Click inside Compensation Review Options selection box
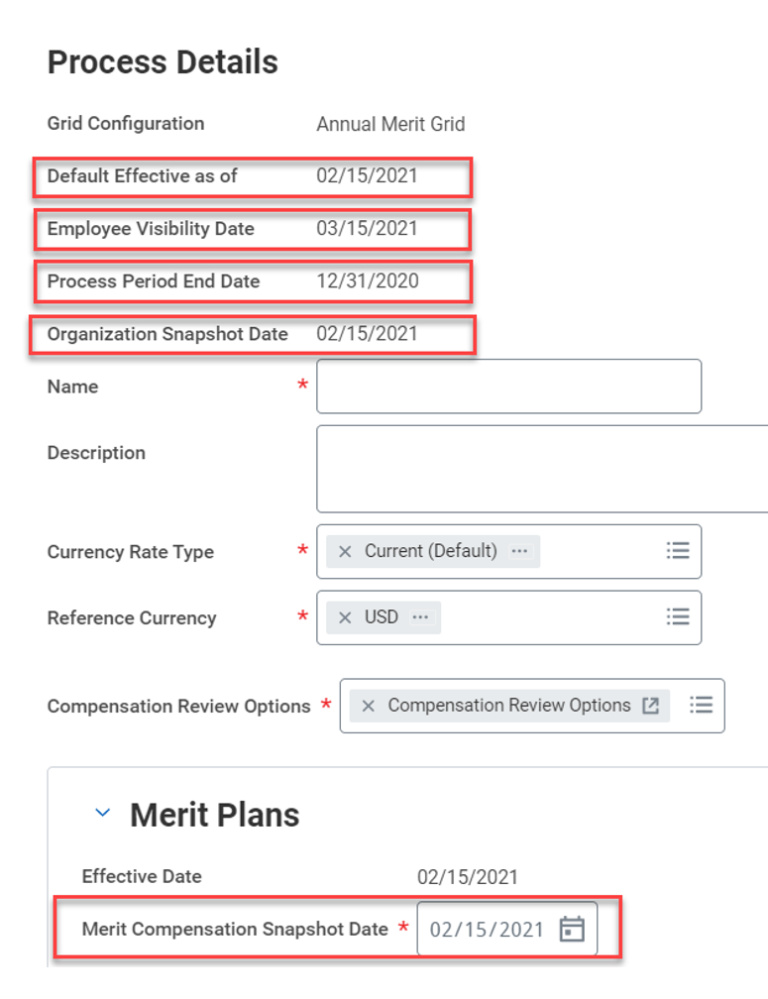The width and height of the screenshot is (768, 999). (x=532, y=706)
